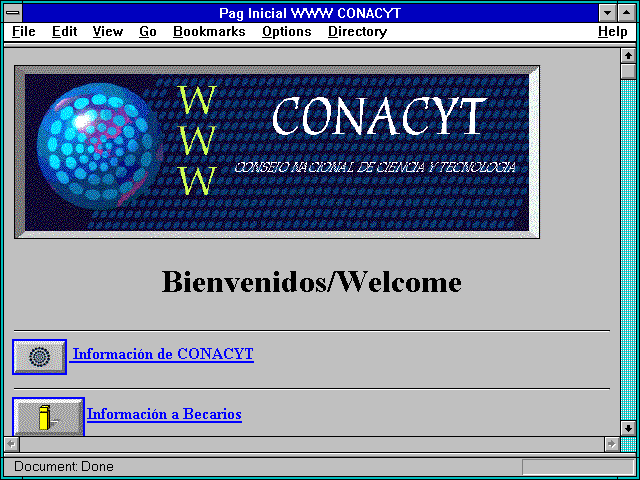Click the Bienvenidos/Welcome heading

(x=312, y=282)
